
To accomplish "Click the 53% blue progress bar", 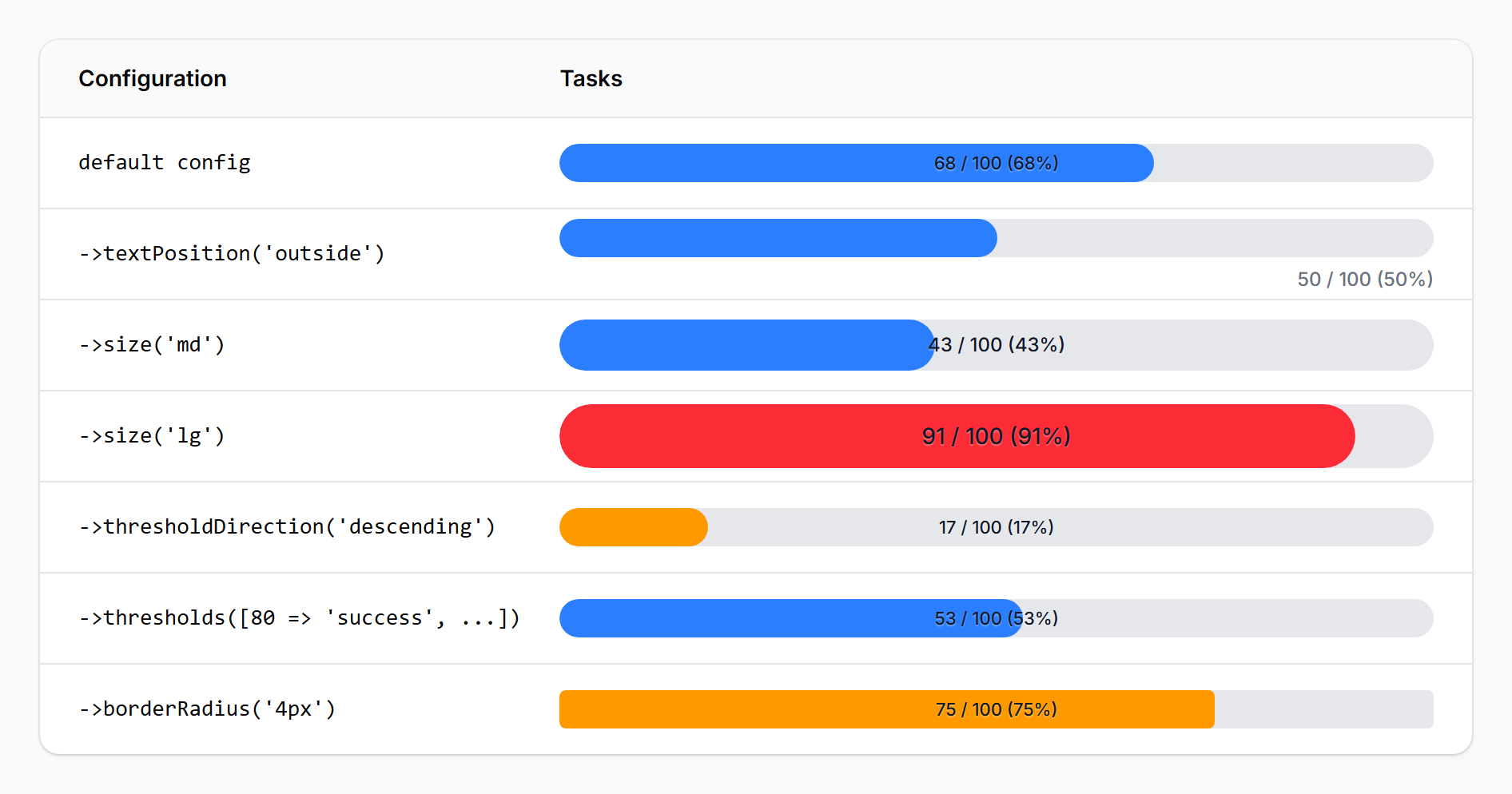I will pos(791,617).
